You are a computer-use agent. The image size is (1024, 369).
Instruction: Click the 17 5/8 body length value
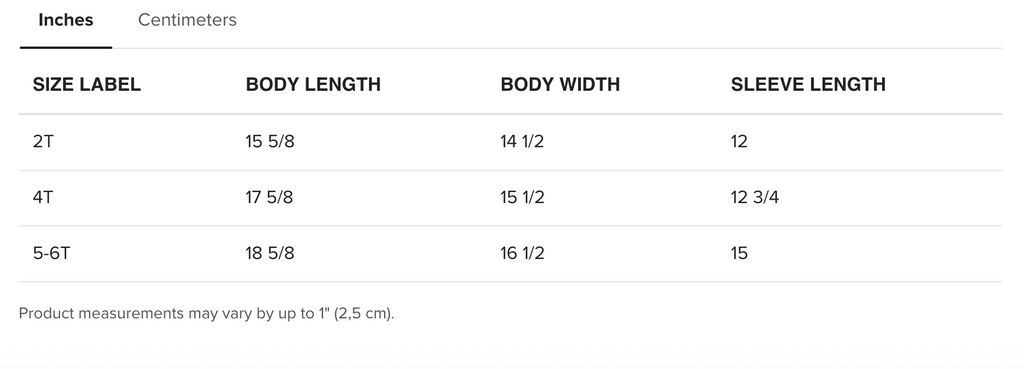point(269,197)
